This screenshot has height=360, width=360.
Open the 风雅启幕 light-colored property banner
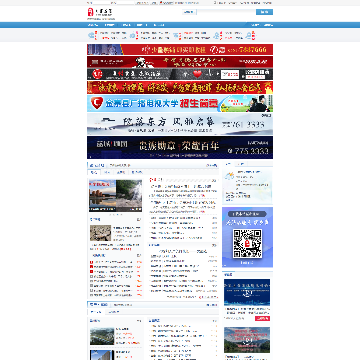180,124
